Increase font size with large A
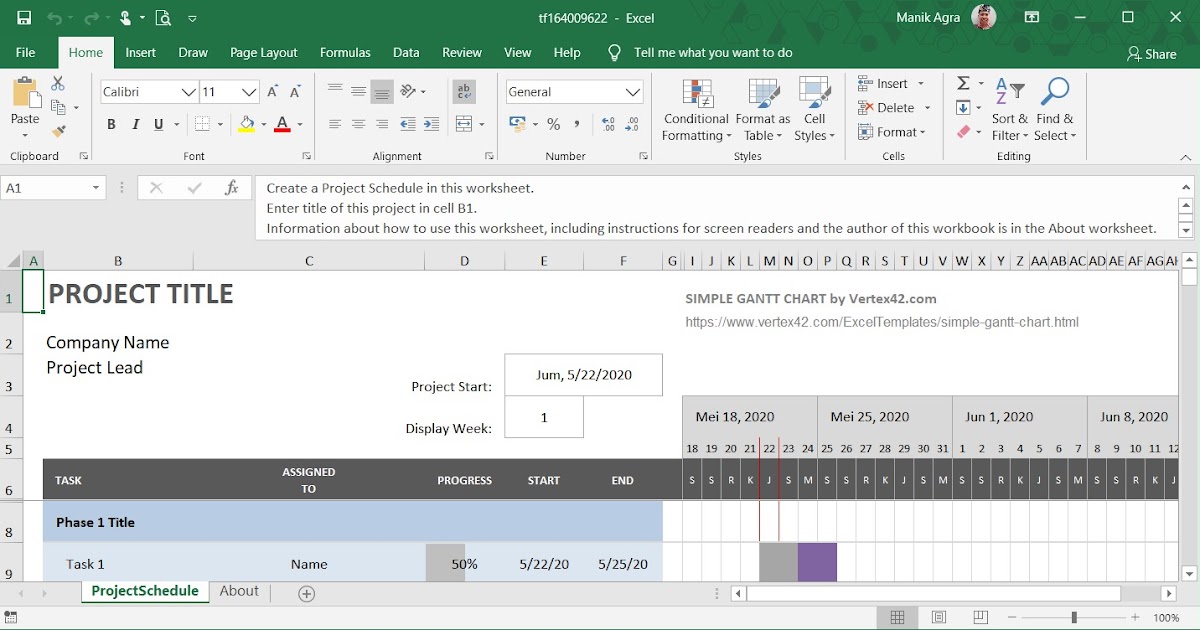The height and width of the screenshot is (630, 1200). [273, 92]
